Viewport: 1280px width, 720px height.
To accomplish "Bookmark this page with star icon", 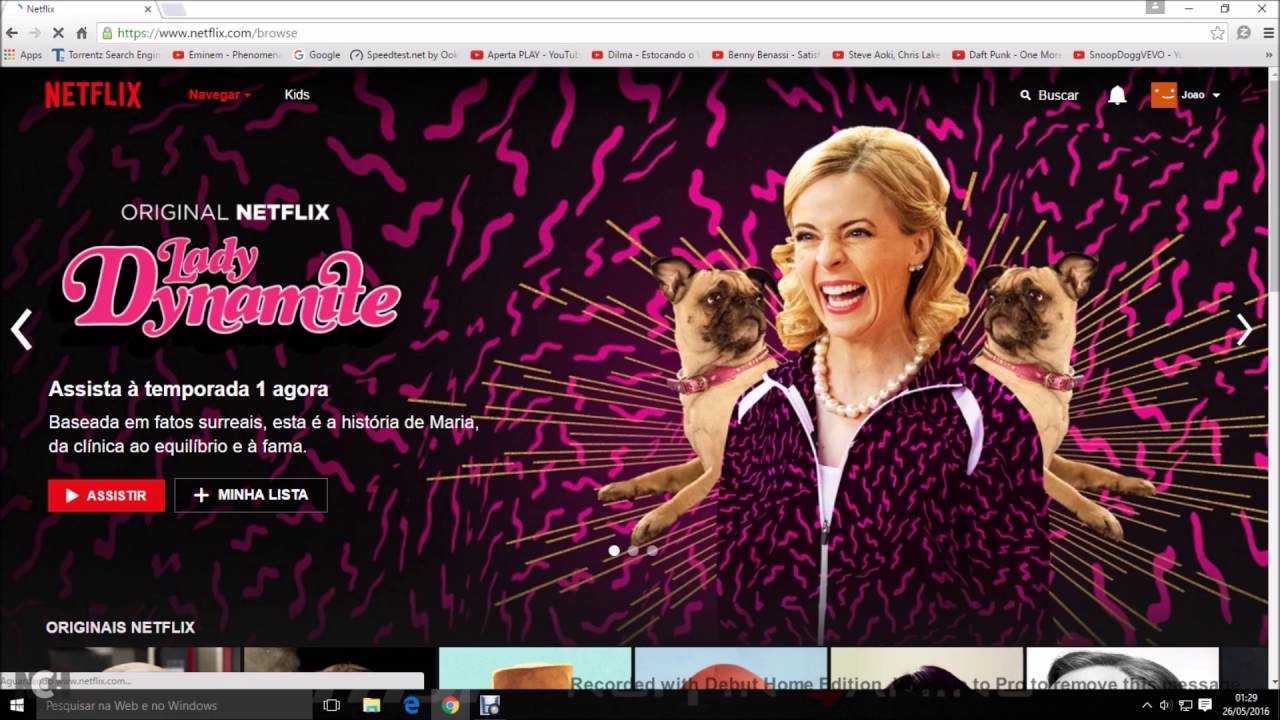I will click(1217, 33).
